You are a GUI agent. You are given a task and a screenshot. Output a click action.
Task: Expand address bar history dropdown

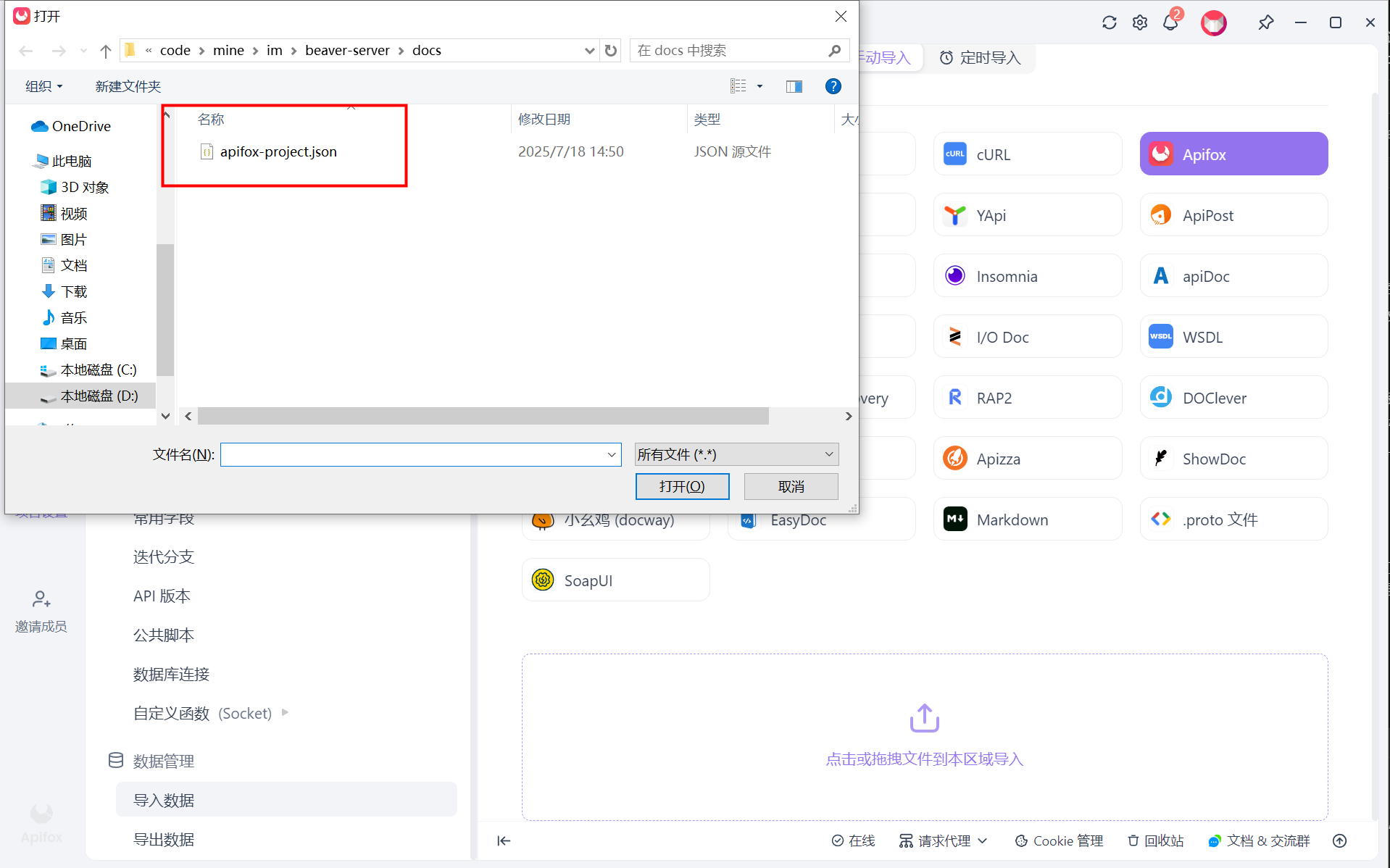click(590, 51)
